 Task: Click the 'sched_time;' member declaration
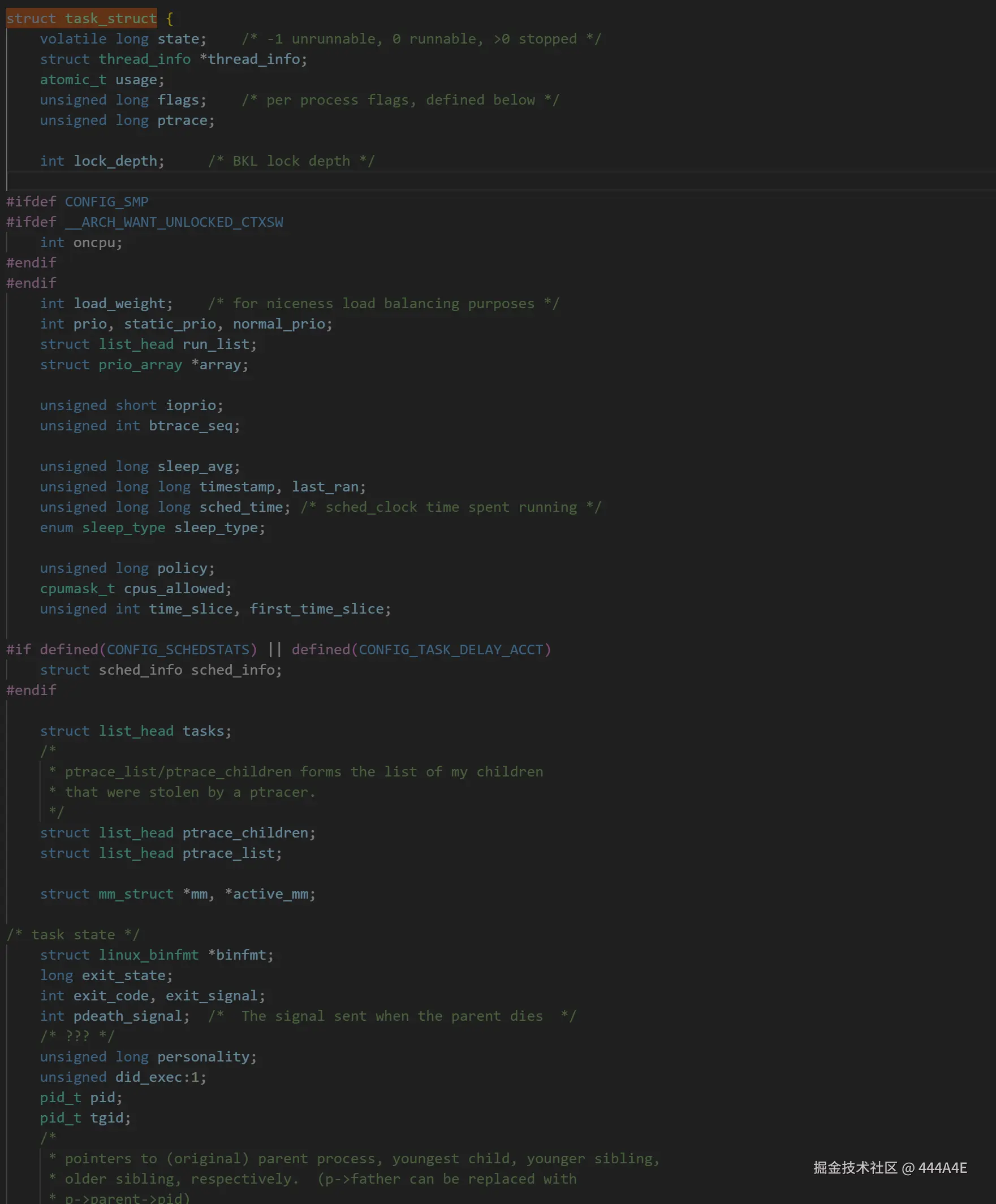[x=245, y=507]
